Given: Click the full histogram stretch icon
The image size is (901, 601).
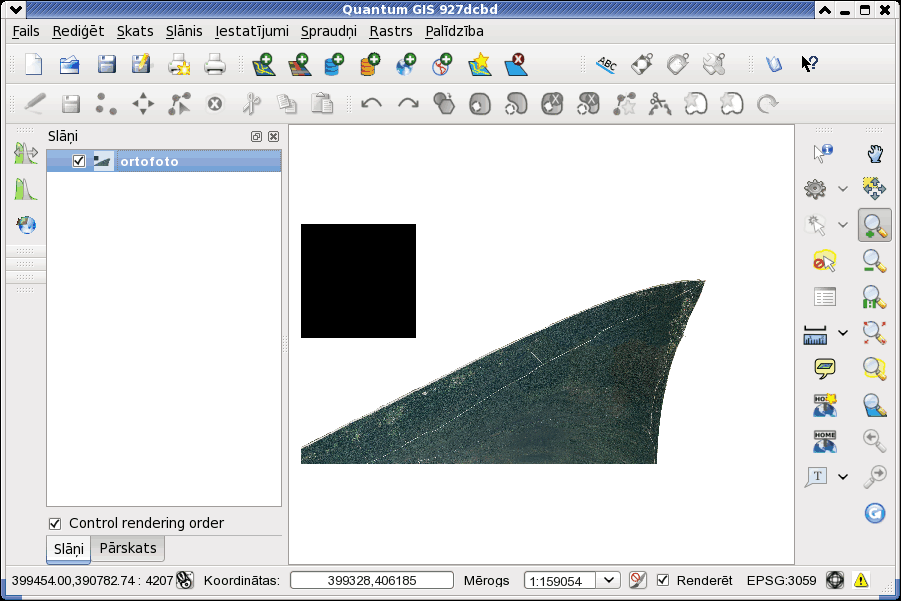Looking at the screenshot, I should tap(26, 189).
